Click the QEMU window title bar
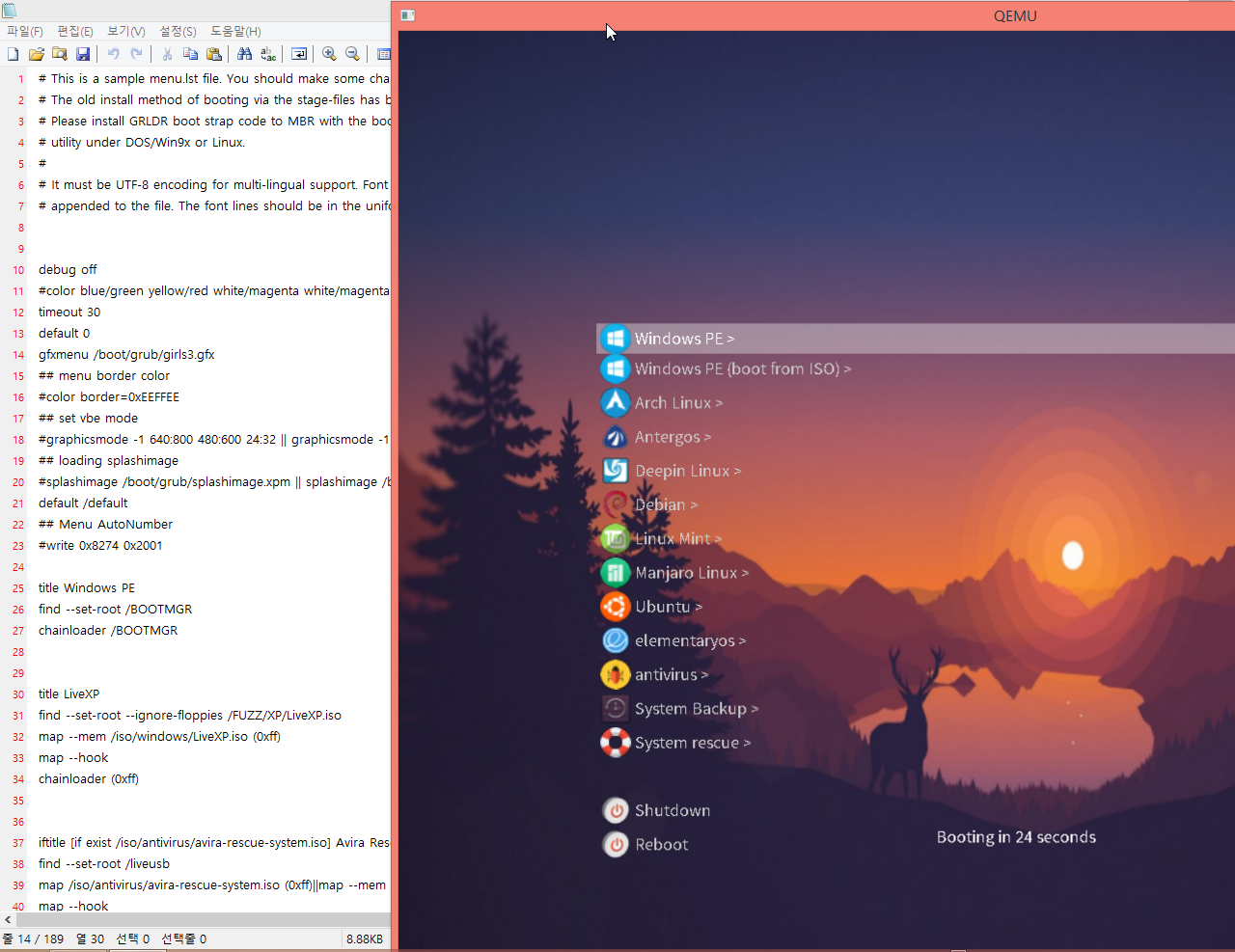 (815, 15)
